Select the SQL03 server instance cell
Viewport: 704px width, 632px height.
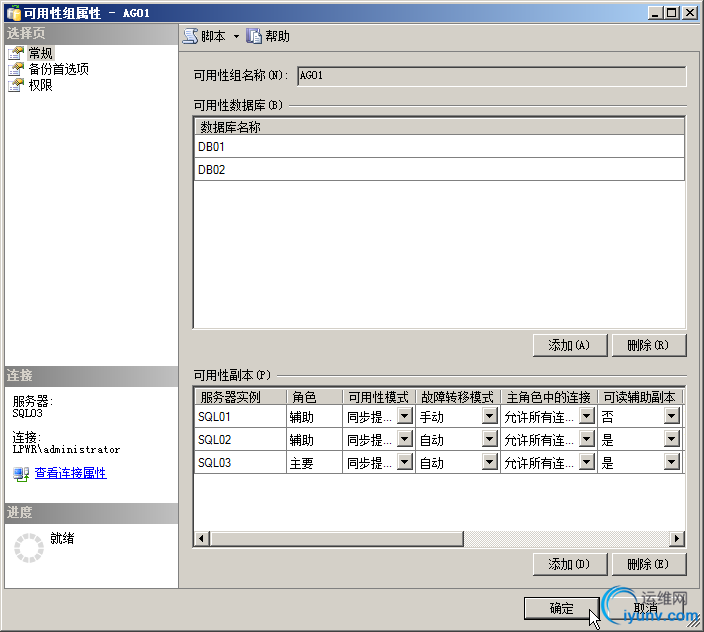pyautogui.click(x=241, y=462)
